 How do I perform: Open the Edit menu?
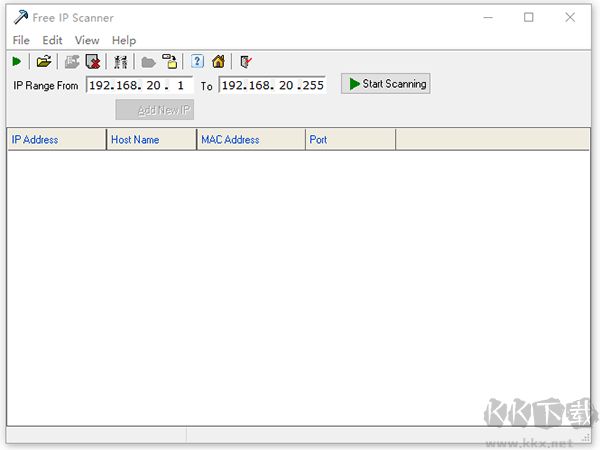coord(52,40)
